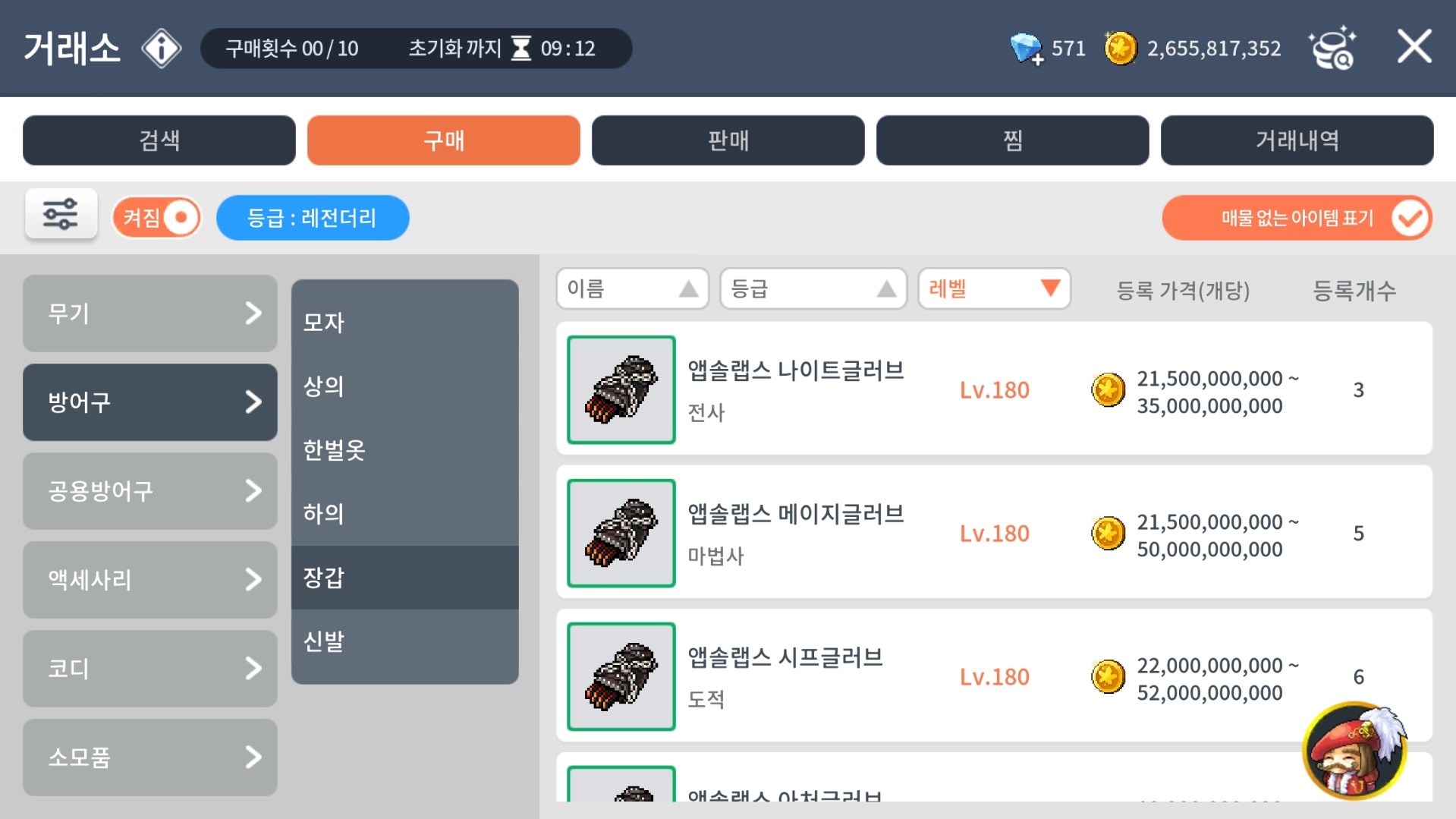Uncheck 매물 없는 아이템 표기 checkbox
This screenshot has width=1456, height=819.
pyautogui.click(x=1410, y=218)
